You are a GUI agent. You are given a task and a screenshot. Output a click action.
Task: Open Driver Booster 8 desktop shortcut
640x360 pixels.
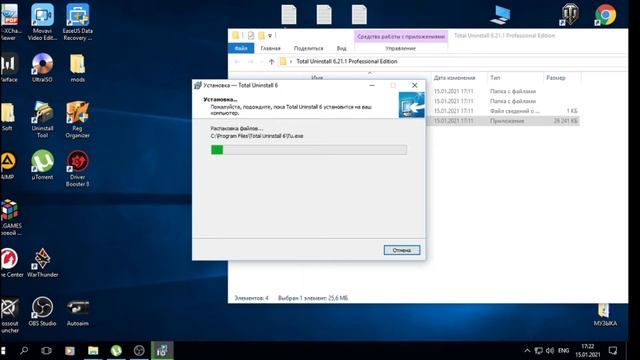pyautogui.click(x=78, y=168)
